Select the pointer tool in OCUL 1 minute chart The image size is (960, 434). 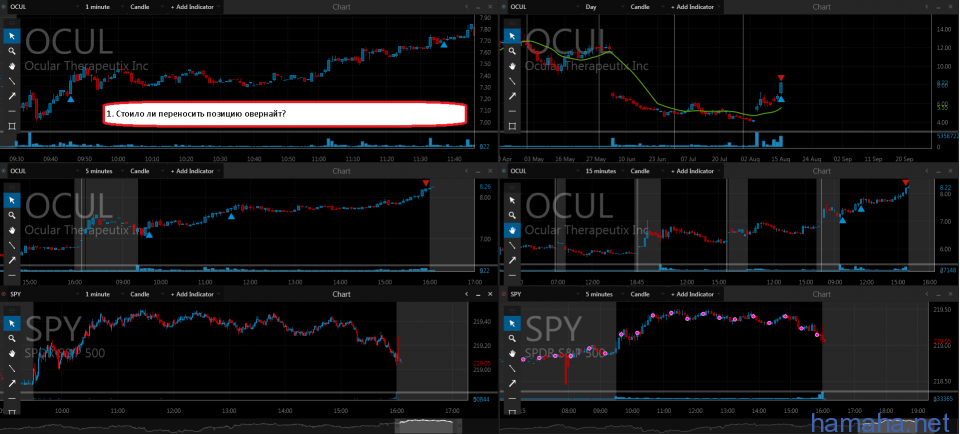pos(12,36)
